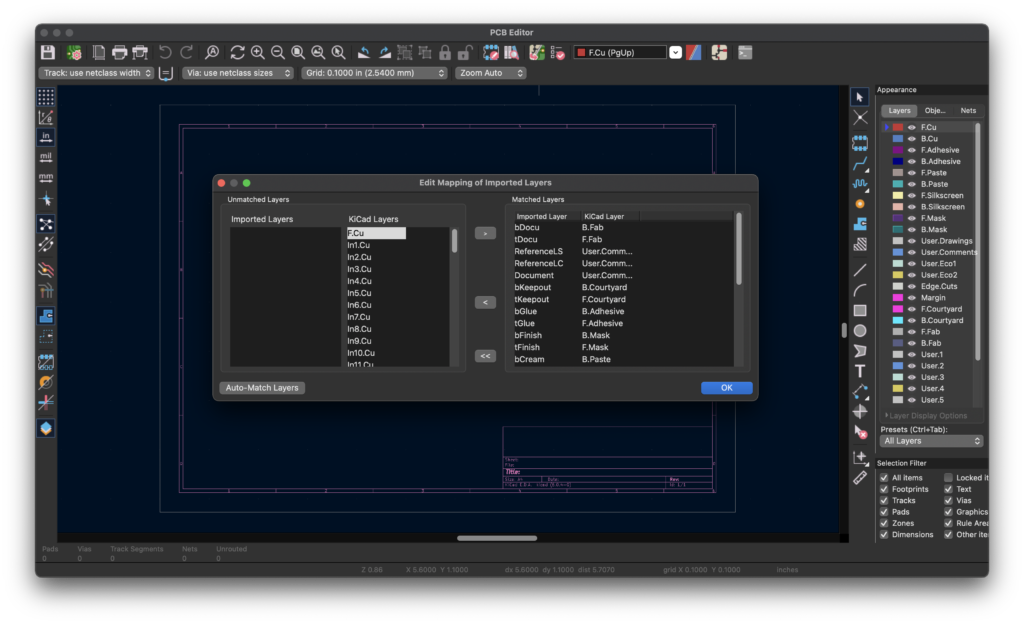The image size is (1024, 624).
Task: Click the Zoom In icon
Action: pos(257,52)
